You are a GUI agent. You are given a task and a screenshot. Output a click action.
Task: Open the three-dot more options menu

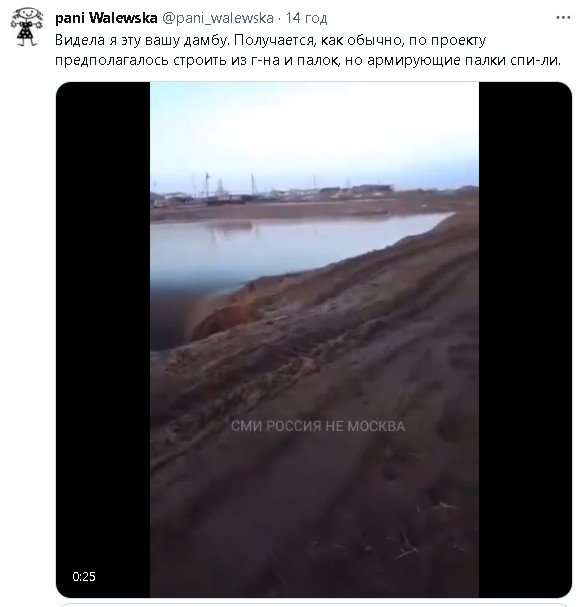pyautogui.click(x=563, y=18)
